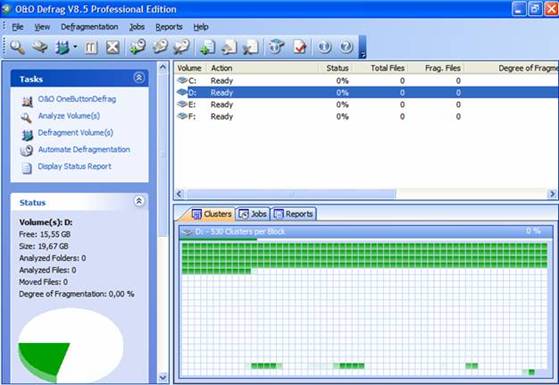
Task: Stop the job with the X toolbar icon
Action: 113,47
